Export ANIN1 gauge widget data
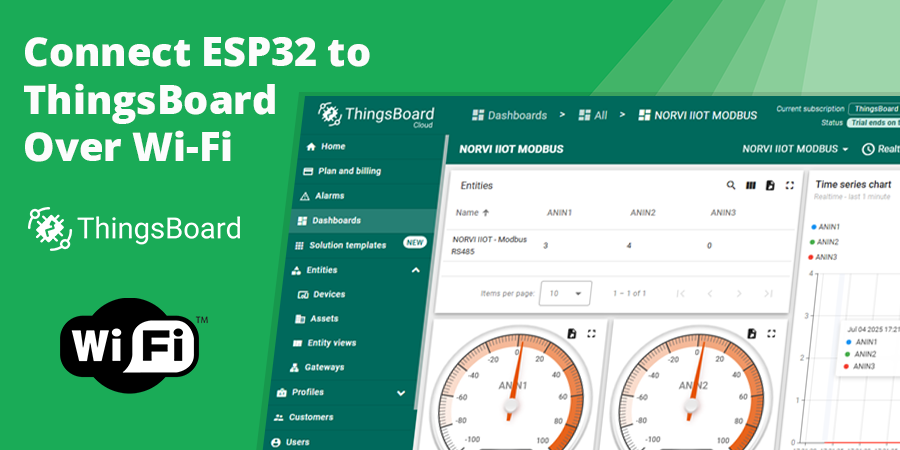This screenshot has width=900, height=450. pos(572,333)
